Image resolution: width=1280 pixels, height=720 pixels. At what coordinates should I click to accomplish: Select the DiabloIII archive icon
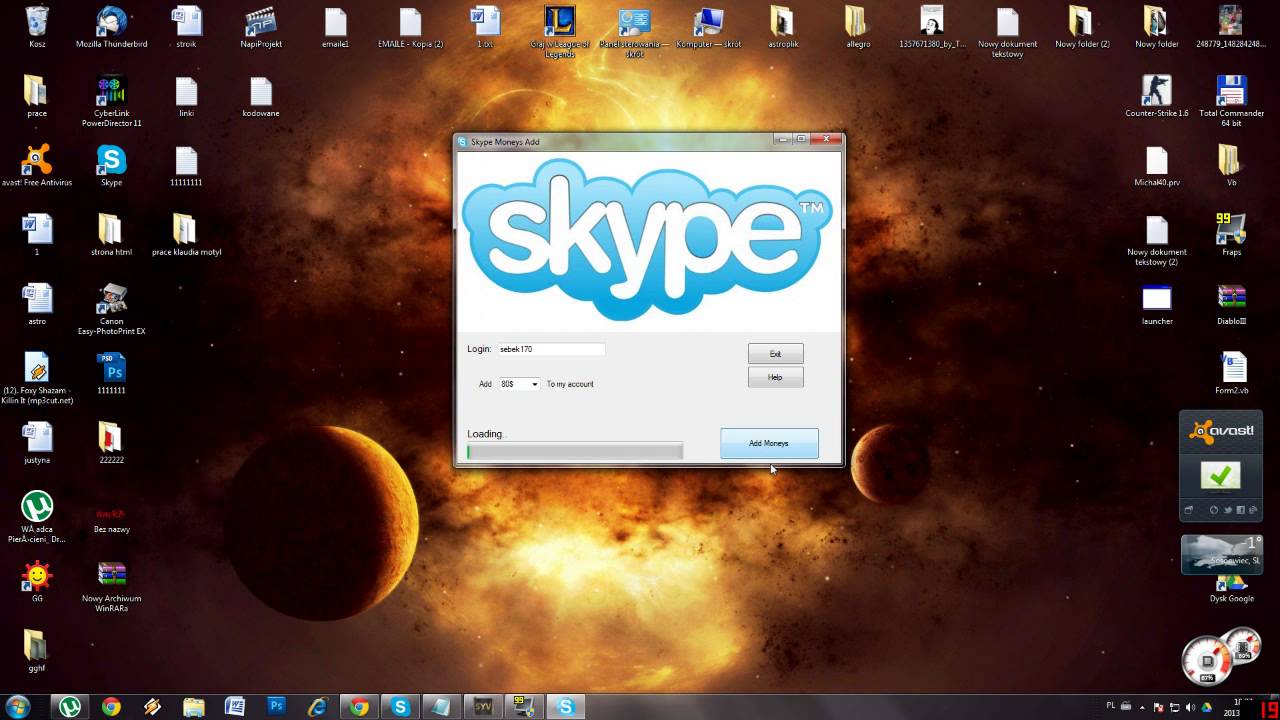coord(1231,304)
